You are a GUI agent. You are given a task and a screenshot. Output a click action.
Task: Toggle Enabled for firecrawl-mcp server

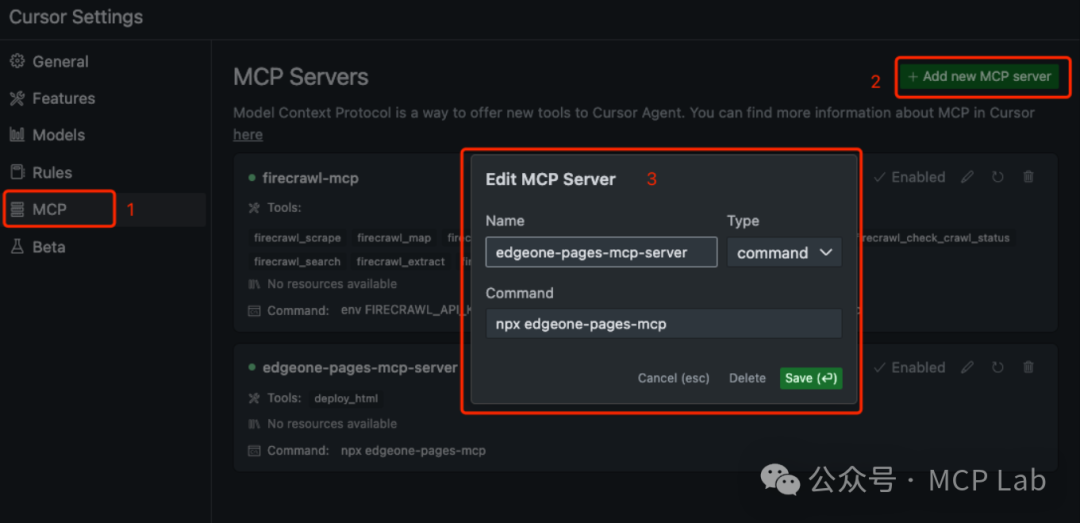[909, 177]
